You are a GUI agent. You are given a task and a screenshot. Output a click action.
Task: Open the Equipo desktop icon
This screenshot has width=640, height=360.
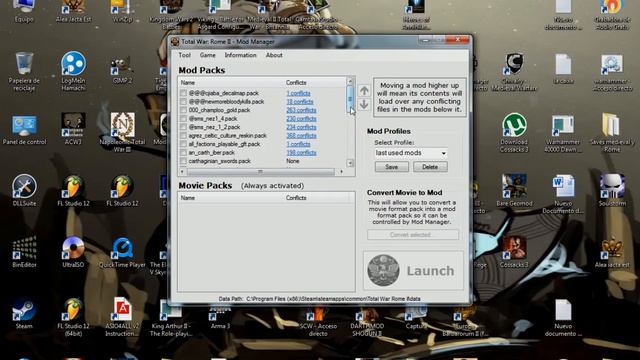pyautogui.click(x=24, y=11)
